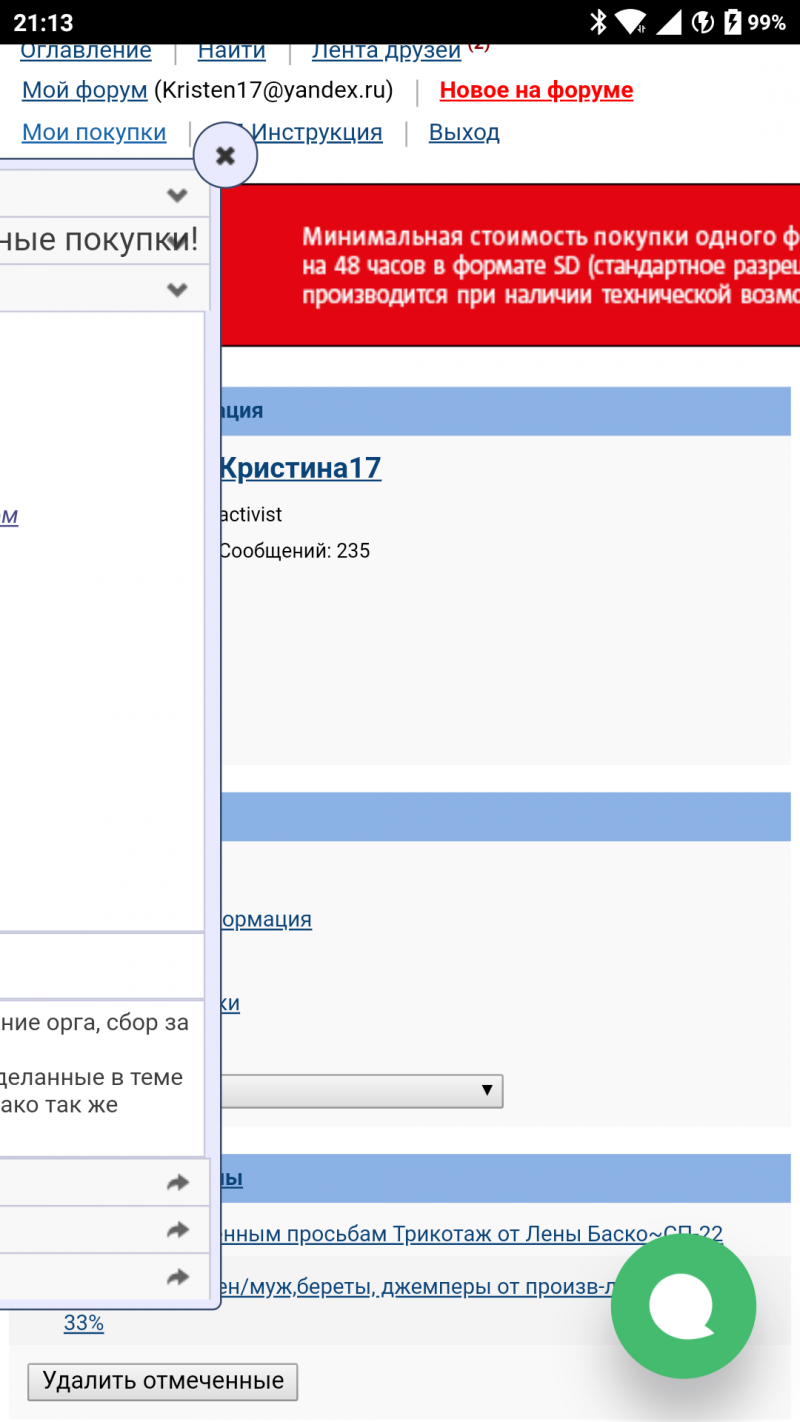Open the dropdown select box
The width and height of the screenshot is (800, 1422).
tap(362, 1091)
